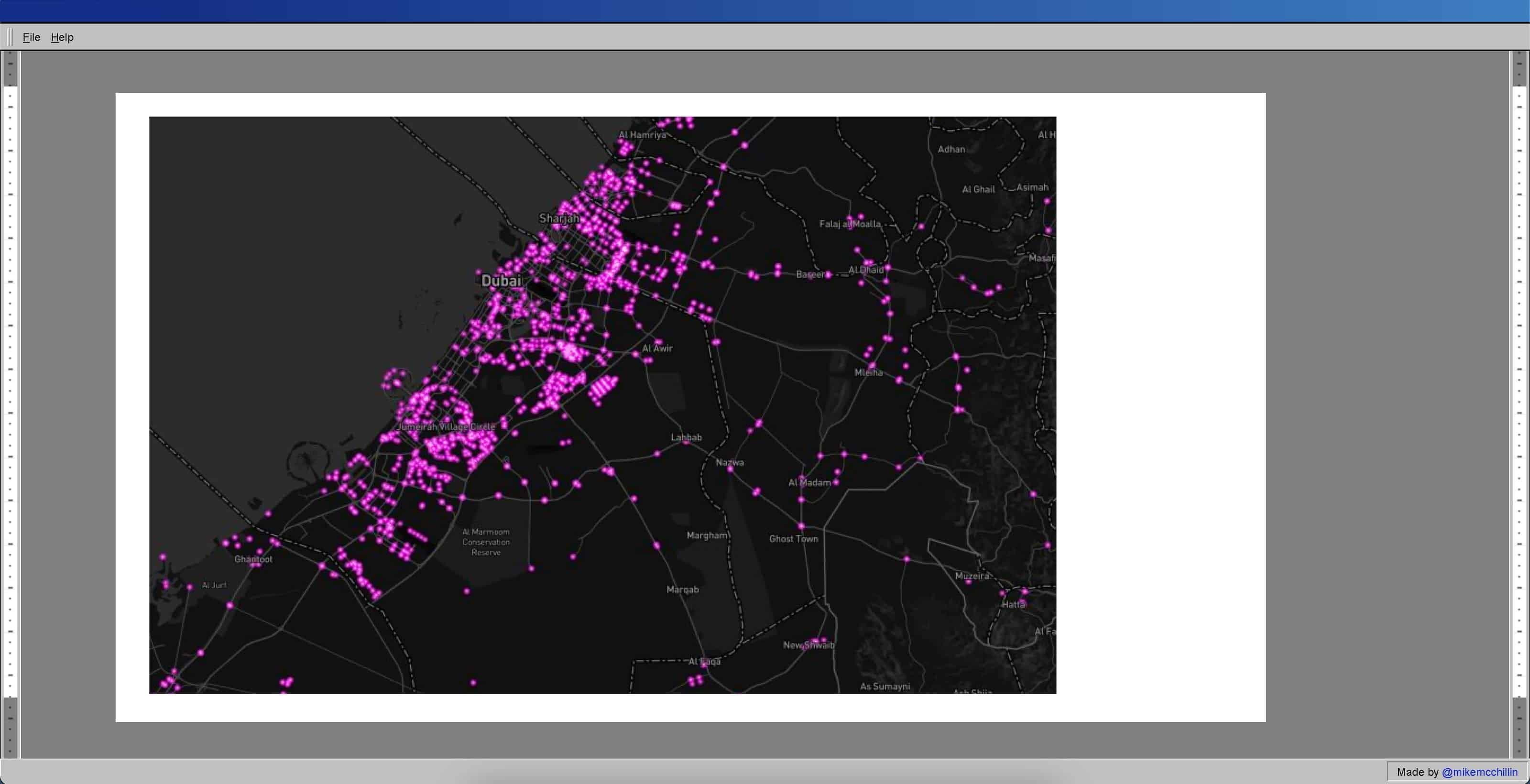Open the File menu
1530x784 pixels.
tap(31, 37)
